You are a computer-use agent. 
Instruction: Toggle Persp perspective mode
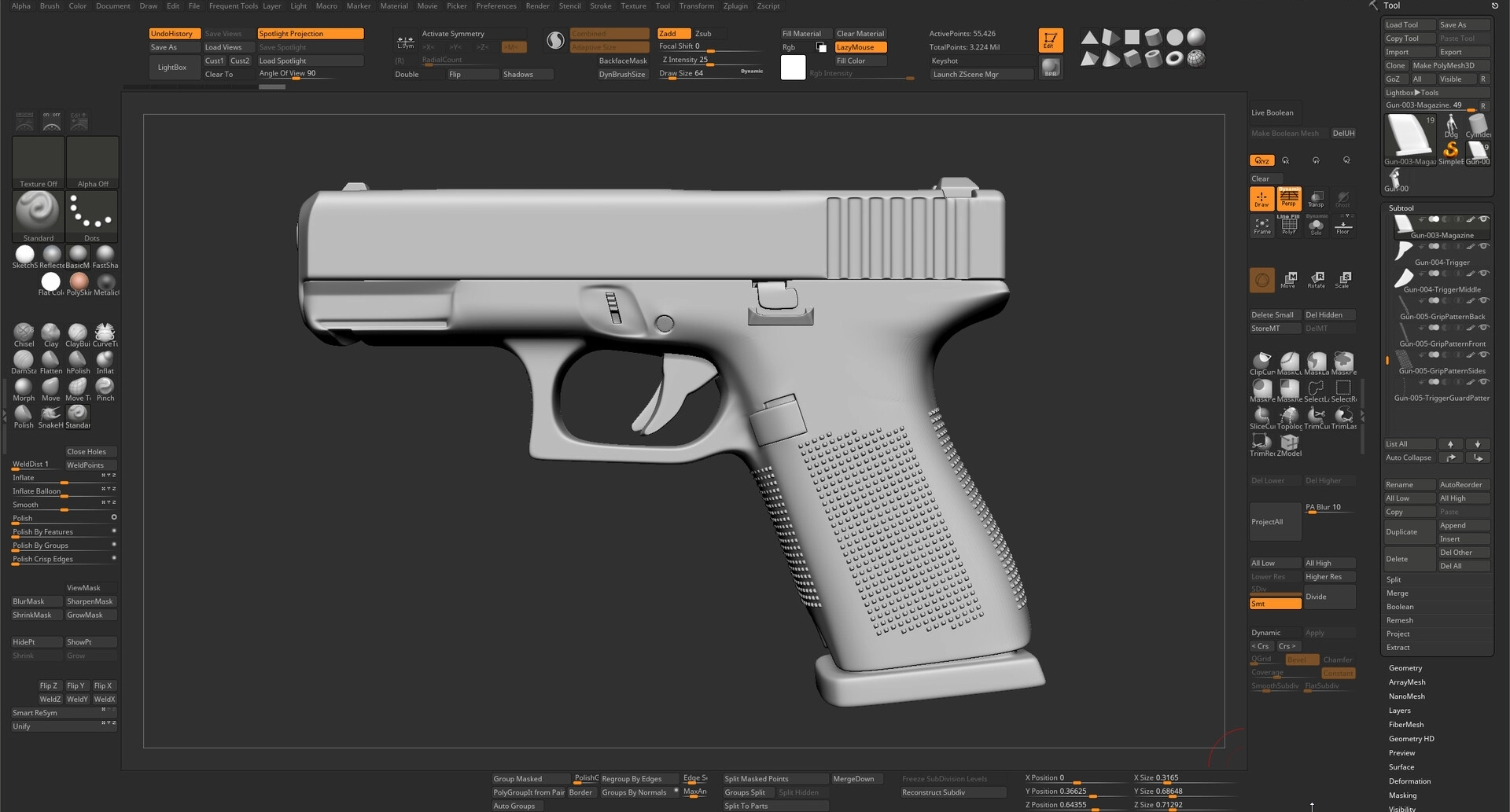coord(1289,198)
